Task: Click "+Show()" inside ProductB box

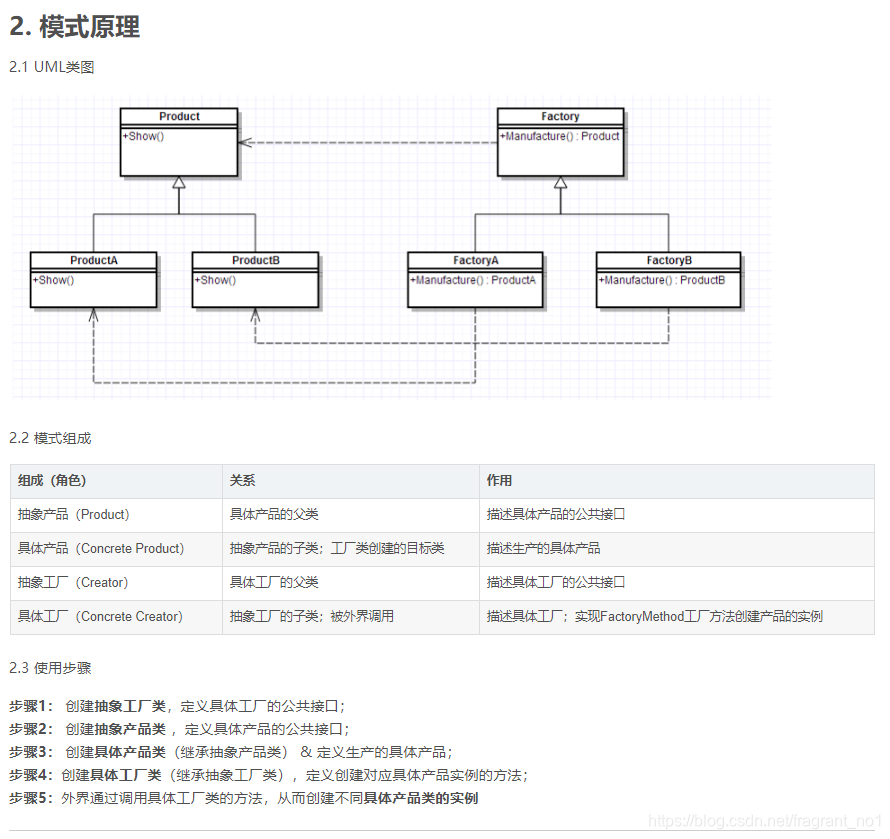Action: (x=215, y=280)
